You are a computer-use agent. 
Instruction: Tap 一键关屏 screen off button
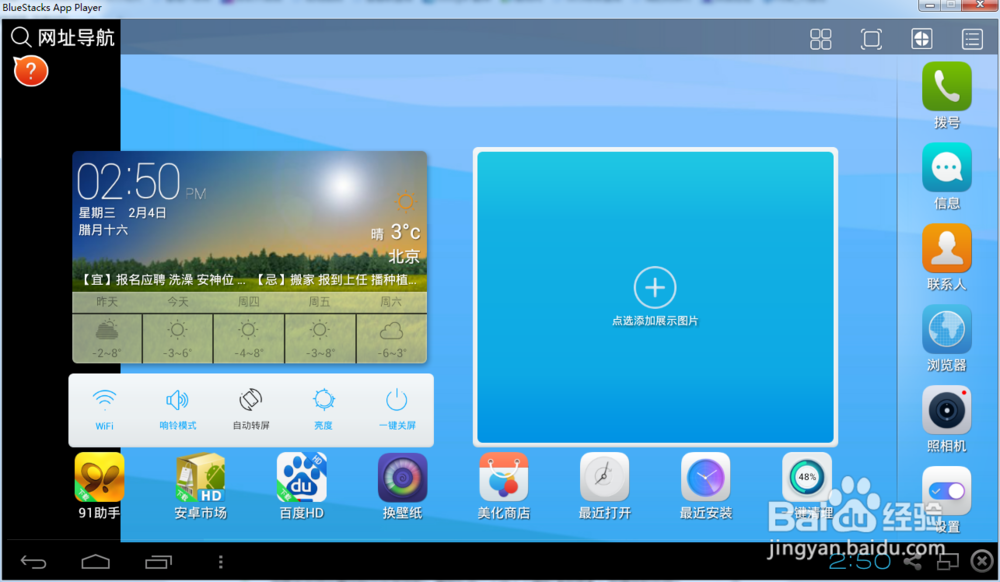(x=397, y=410)
